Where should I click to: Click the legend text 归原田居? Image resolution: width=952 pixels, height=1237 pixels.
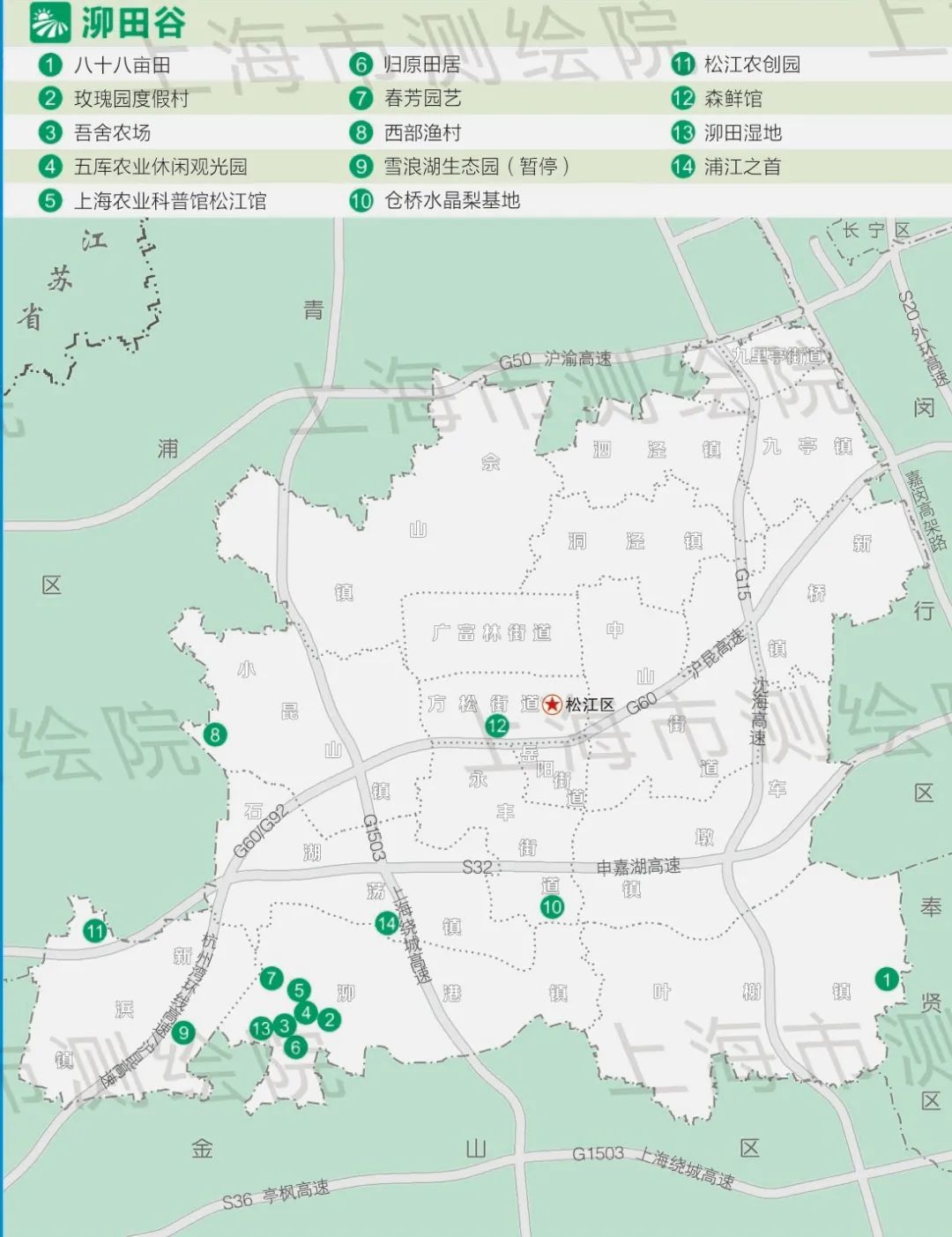(x=422, y=64)
